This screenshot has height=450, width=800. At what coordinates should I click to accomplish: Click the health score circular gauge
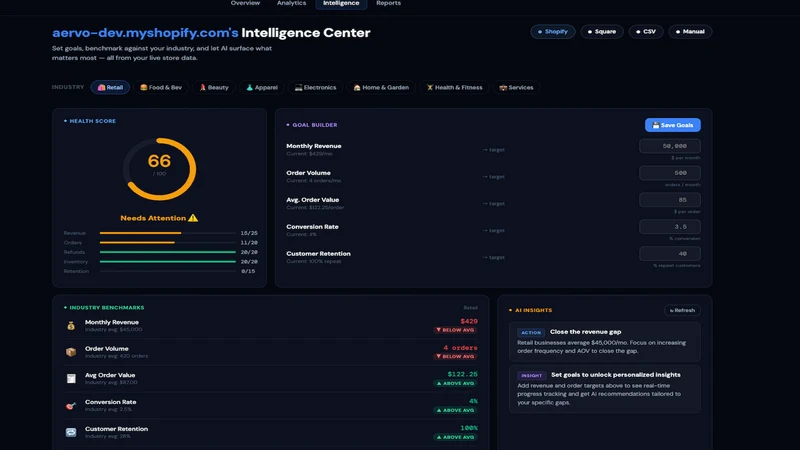point(159,168)
